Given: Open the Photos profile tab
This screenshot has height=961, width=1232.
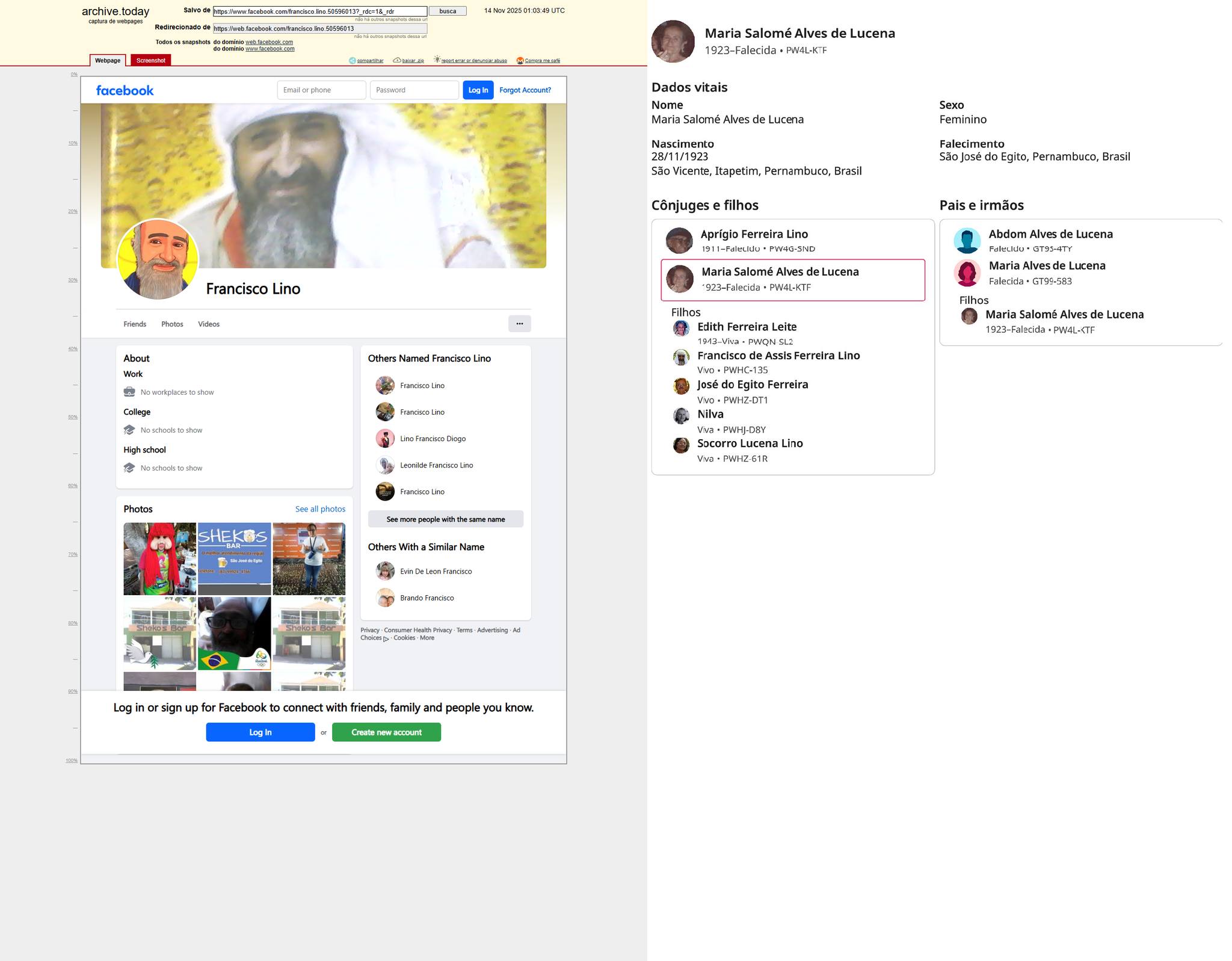Looking at the screenshot, I should [172, 324].
